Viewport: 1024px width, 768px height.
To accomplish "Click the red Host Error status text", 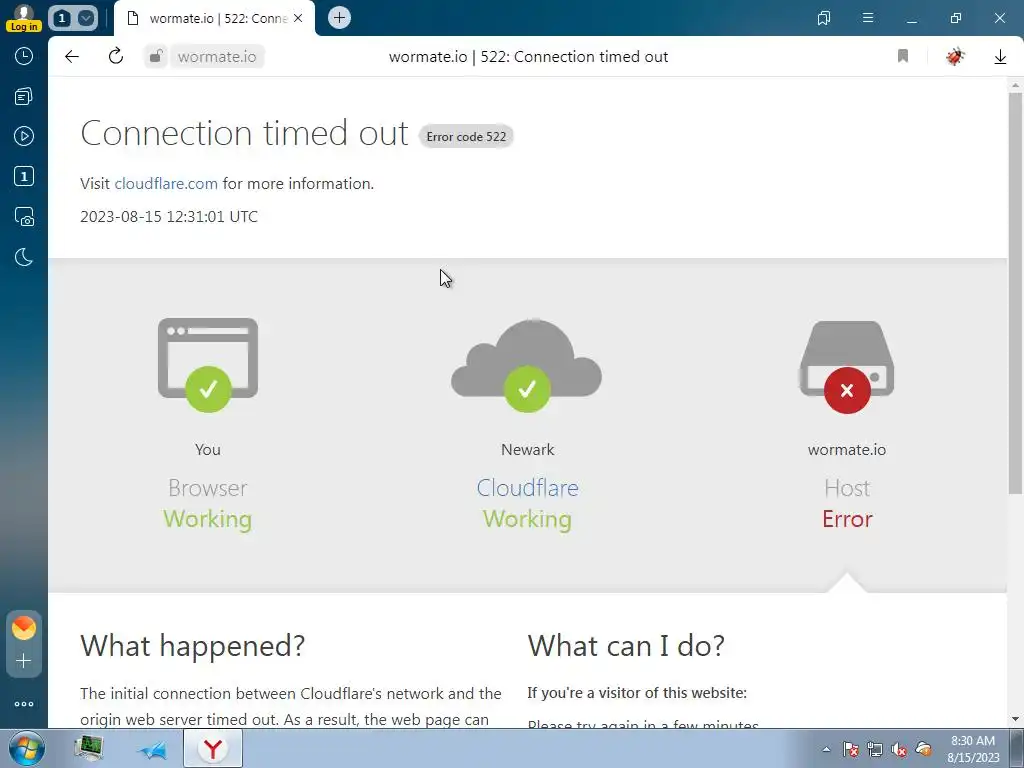I will click(x=847, y=519).
